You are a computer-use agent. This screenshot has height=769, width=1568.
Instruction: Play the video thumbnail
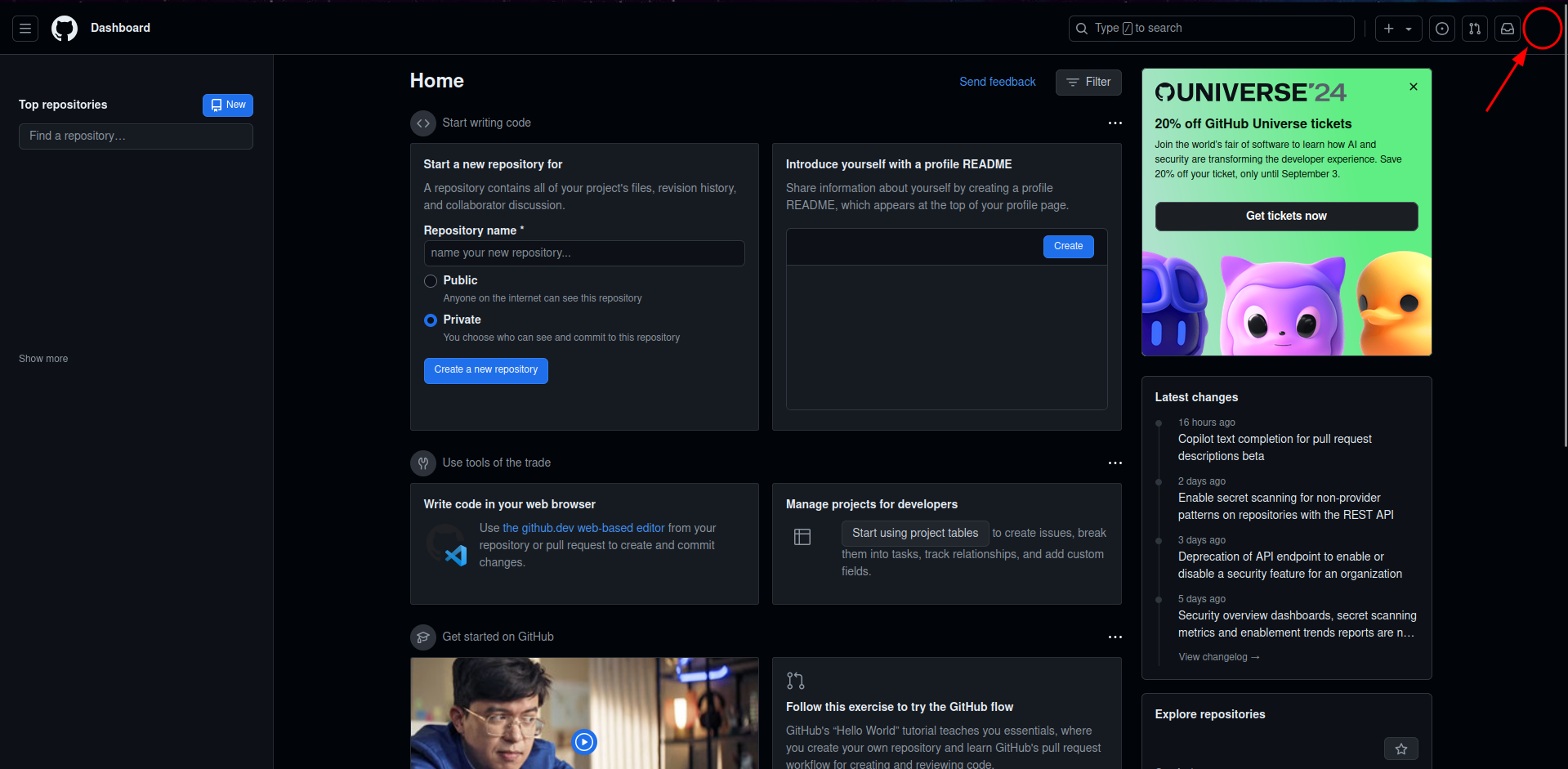tap(584, 742)
